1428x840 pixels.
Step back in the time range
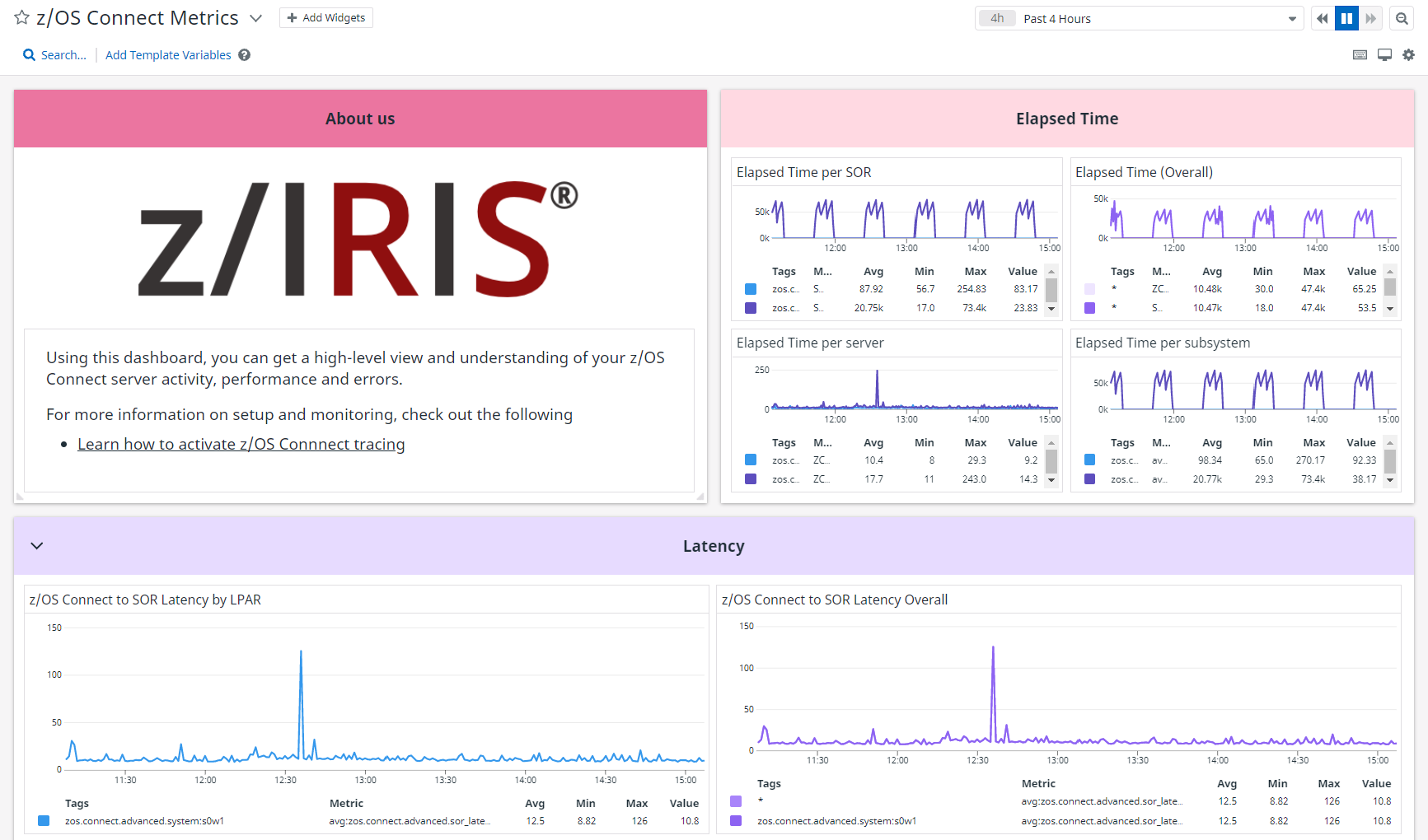1322,18
